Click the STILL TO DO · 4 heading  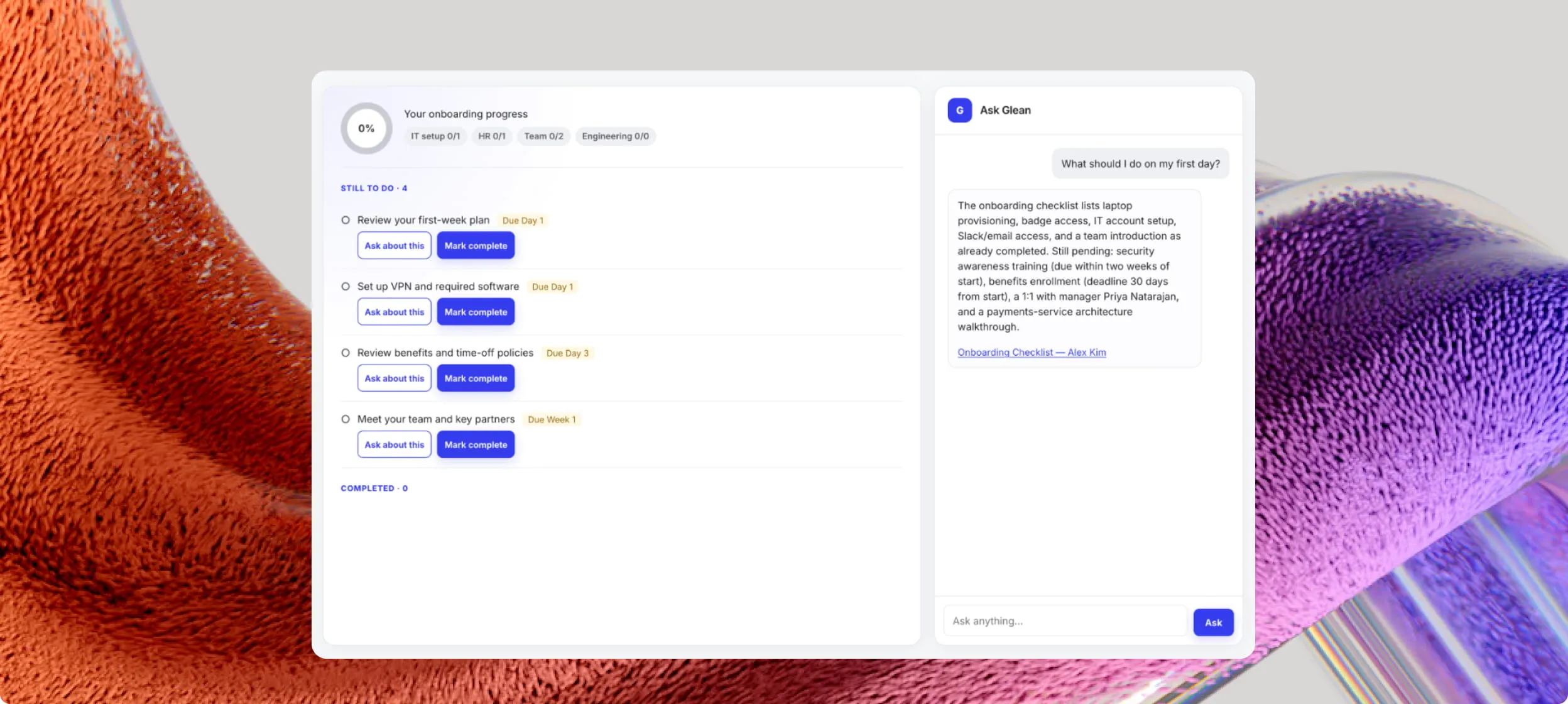coord(374,188)
